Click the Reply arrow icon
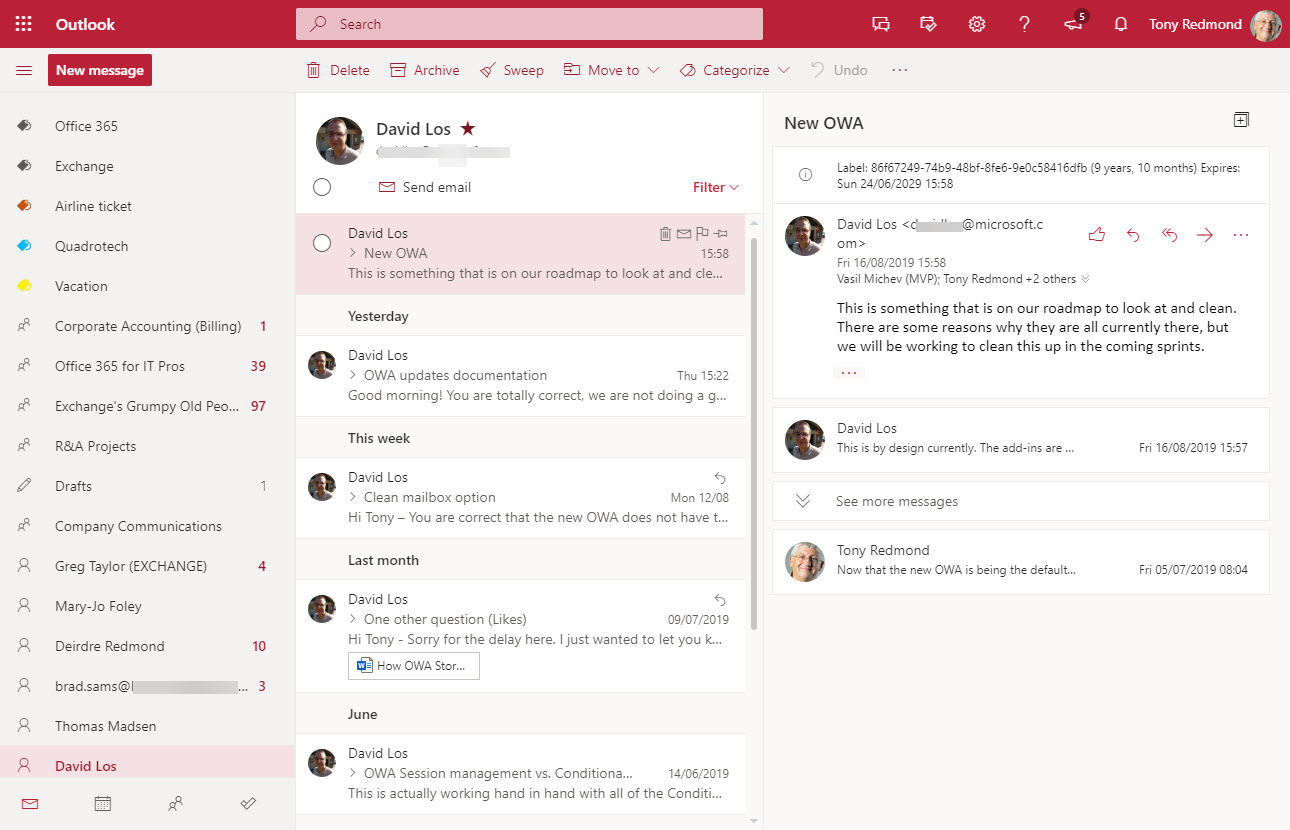This screenshot has width=1290, height=830. click(1133, 235)
